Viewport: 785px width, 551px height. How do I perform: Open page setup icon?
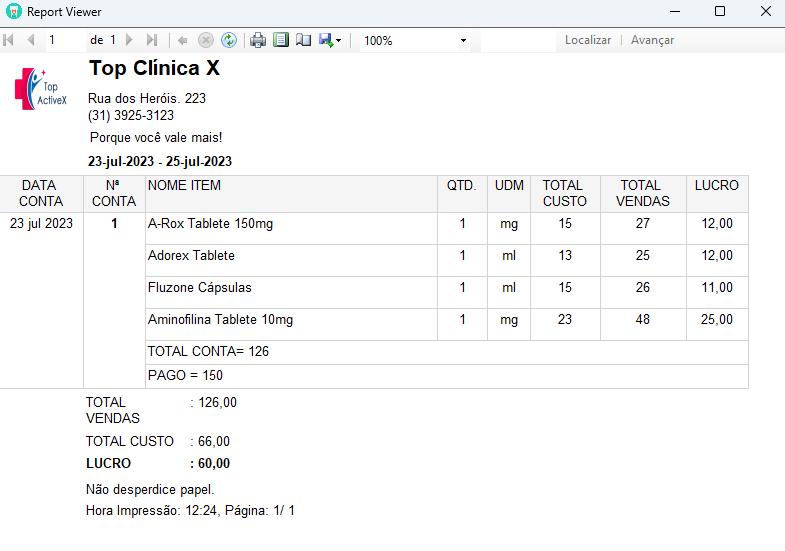(x=303, y=40)
